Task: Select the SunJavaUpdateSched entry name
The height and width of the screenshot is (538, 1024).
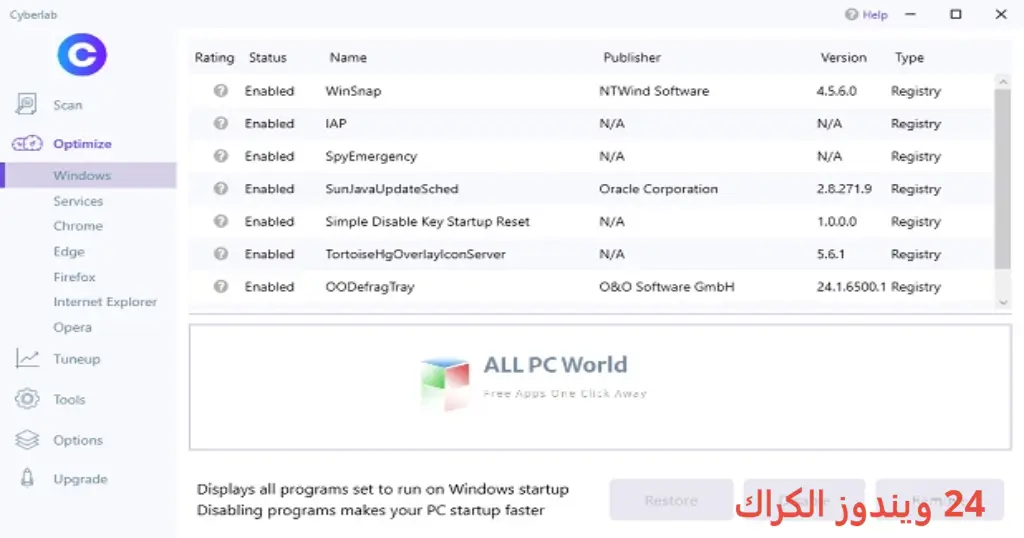Action: (392, 189)
